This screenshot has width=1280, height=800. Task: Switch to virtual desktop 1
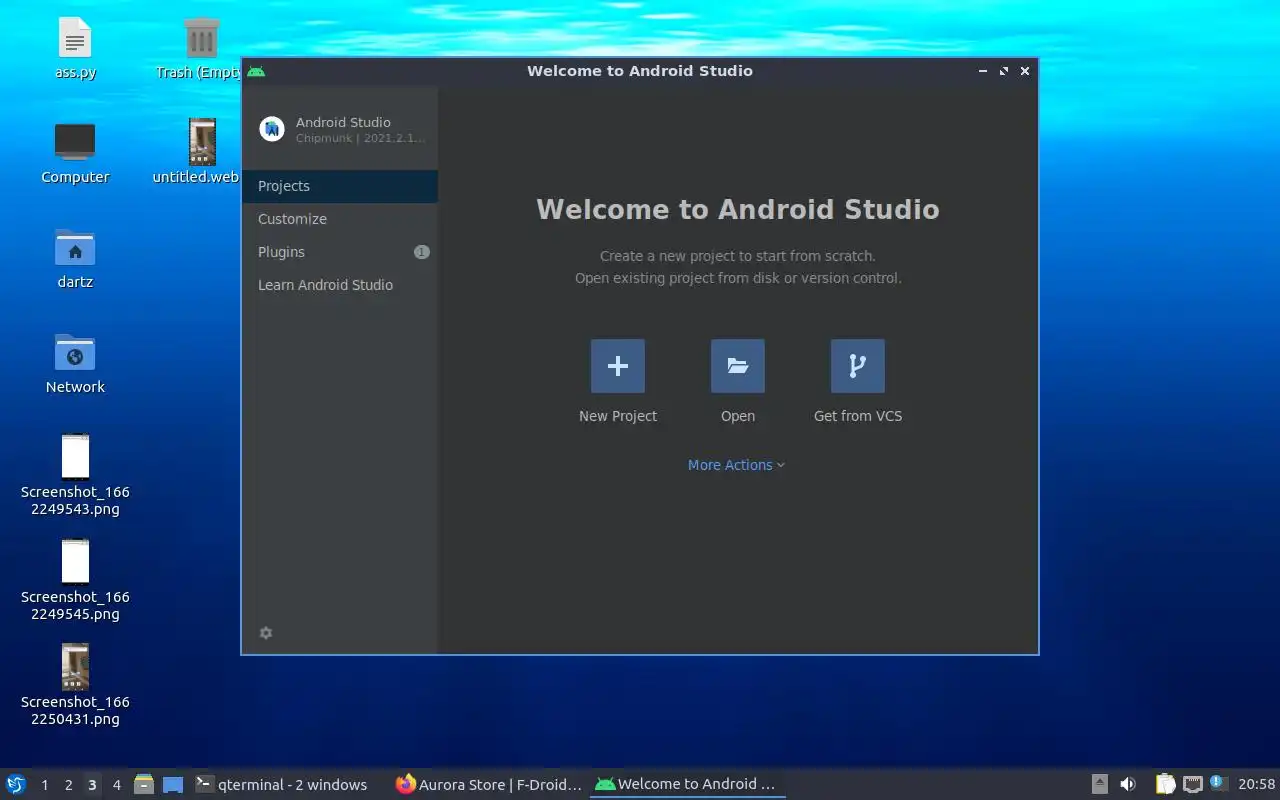44,785
